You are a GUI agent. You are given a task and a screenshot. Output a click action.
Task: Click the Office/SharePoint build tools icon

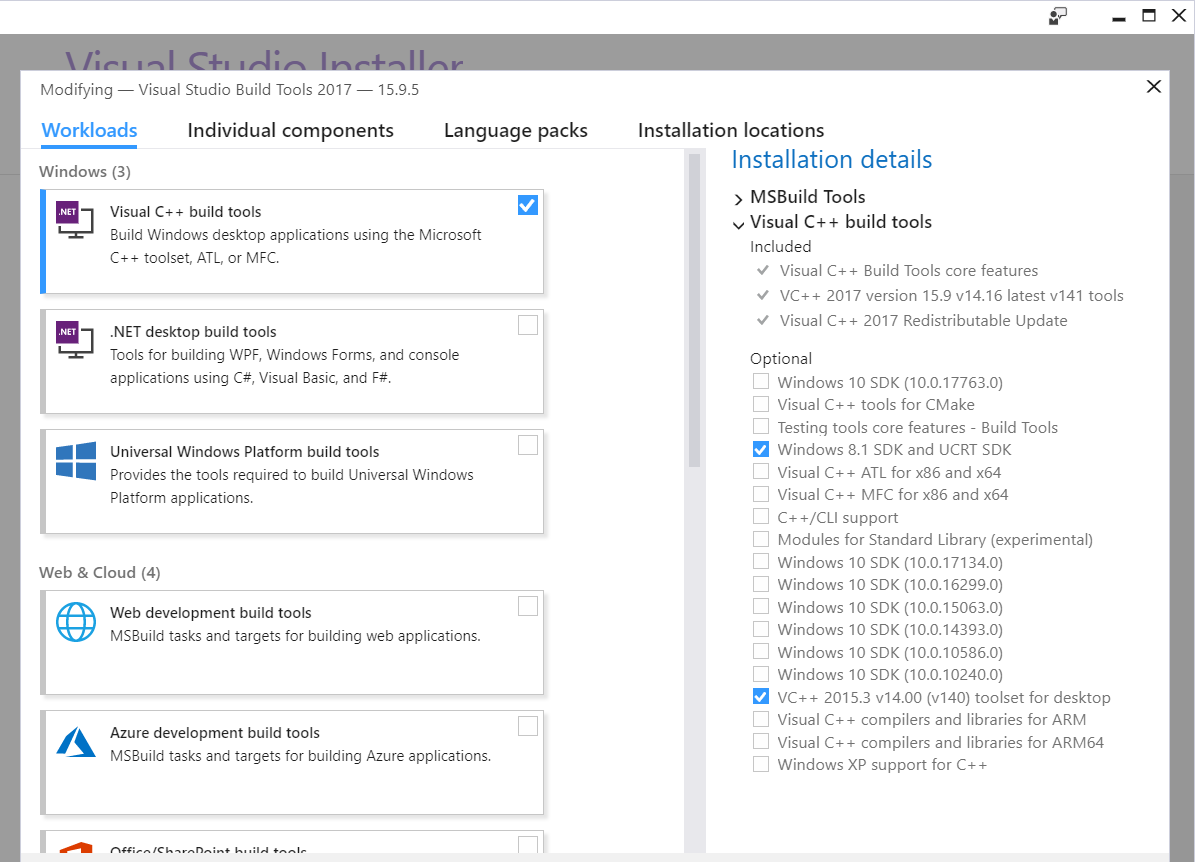(76, 850)
